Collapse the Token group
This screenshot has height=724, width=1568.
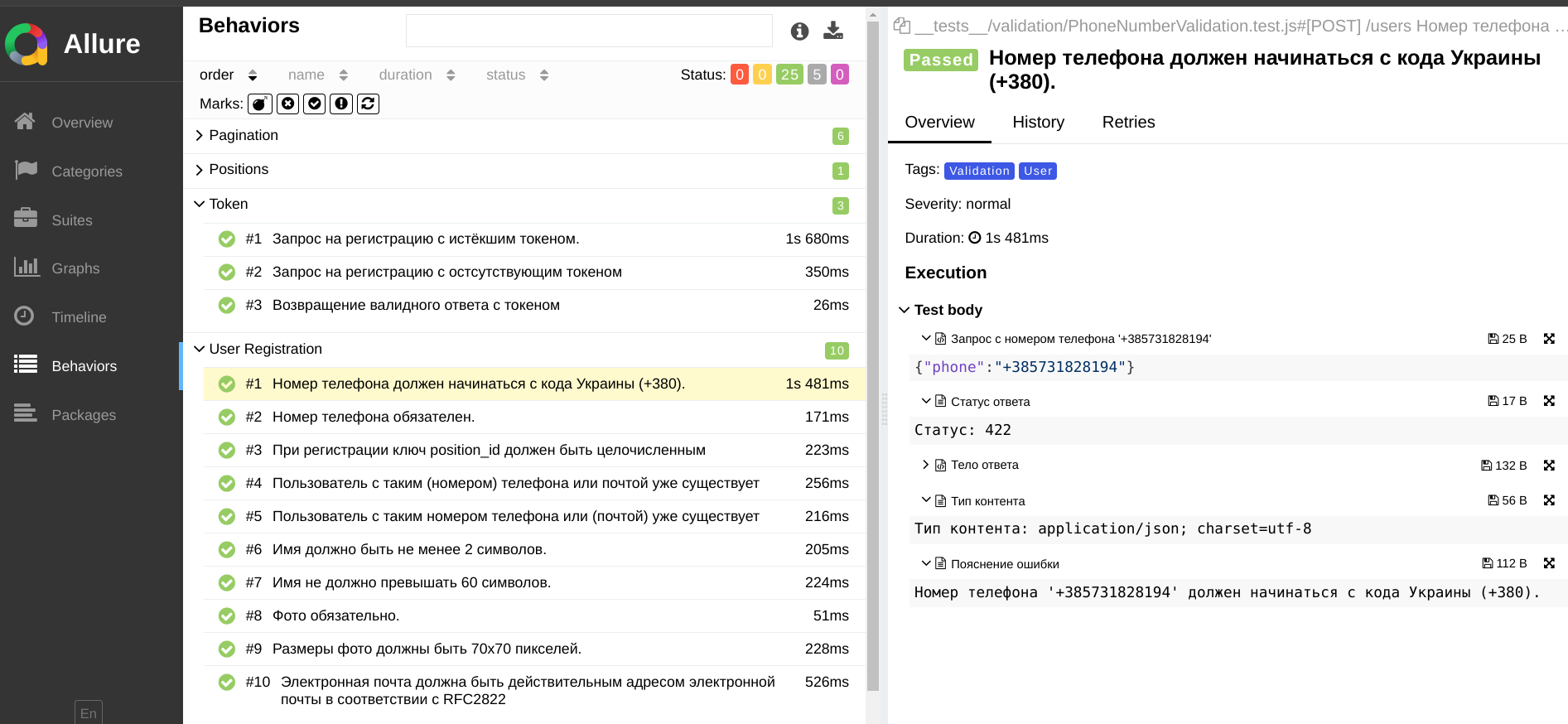click(524, 205)
